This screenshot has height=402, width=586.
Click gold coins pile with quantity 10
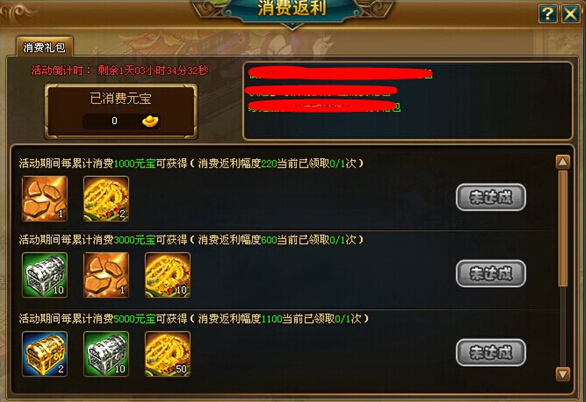(x=168, y=275)
